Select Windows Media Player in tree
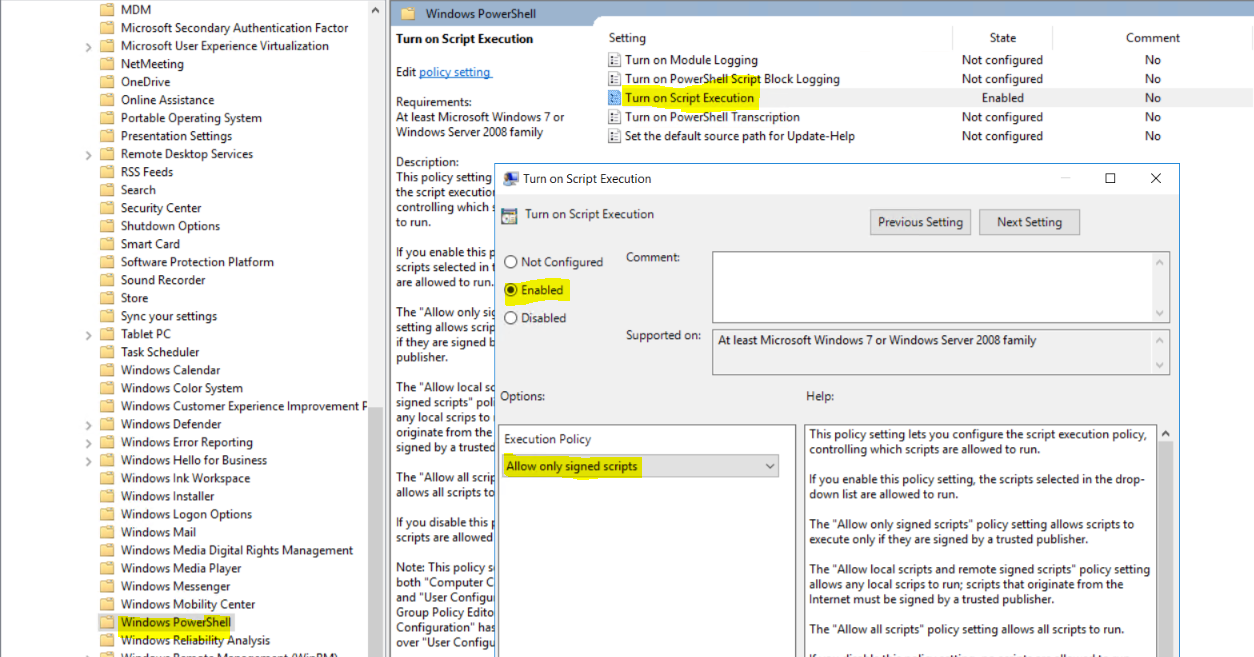Screen dimensions: 1254x657 pyautogui.click(x=181, y=568)
